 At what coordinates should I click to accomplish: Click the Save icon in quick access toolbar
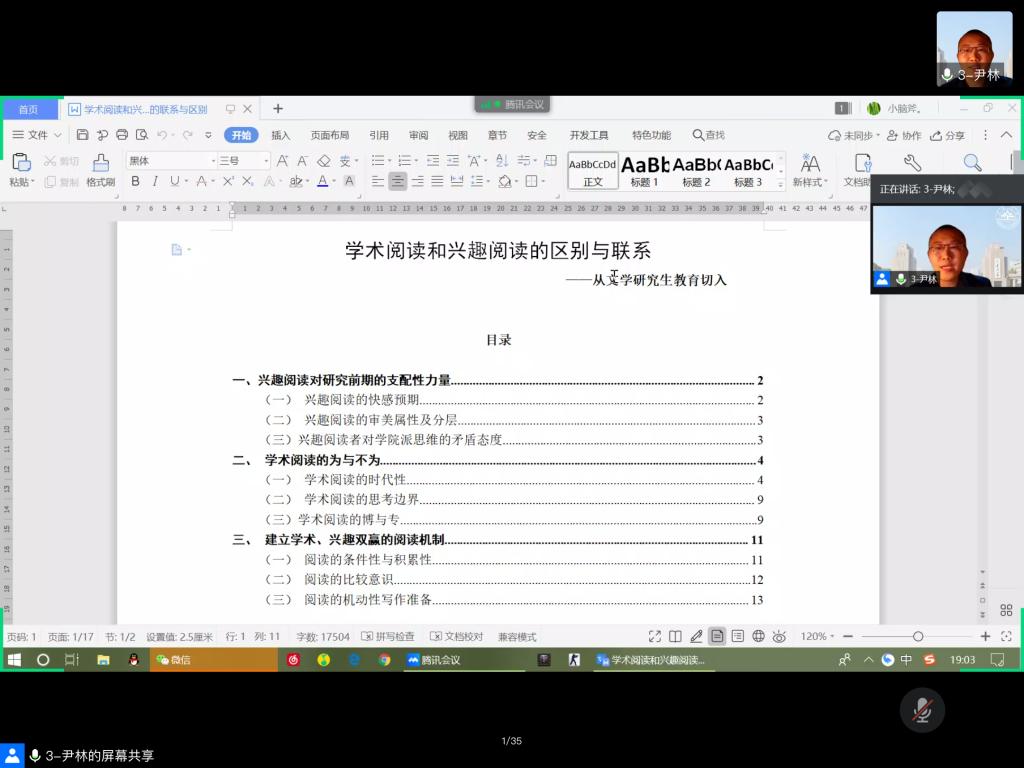(x=82, y=135)
